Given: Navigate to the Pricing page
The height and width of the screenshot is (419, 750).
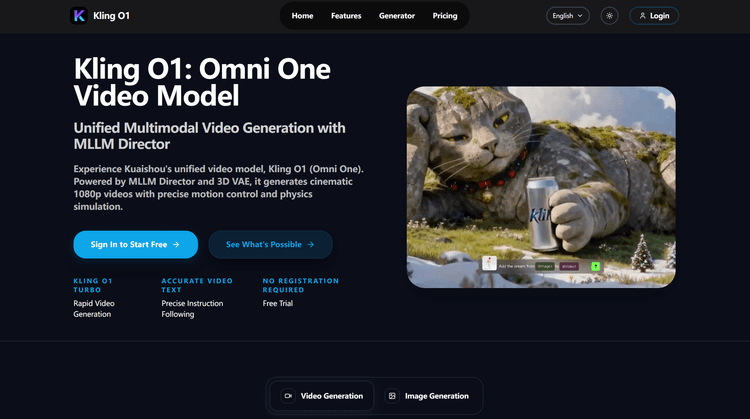Looking at the screenshot, I should click(x=445, y=16).
